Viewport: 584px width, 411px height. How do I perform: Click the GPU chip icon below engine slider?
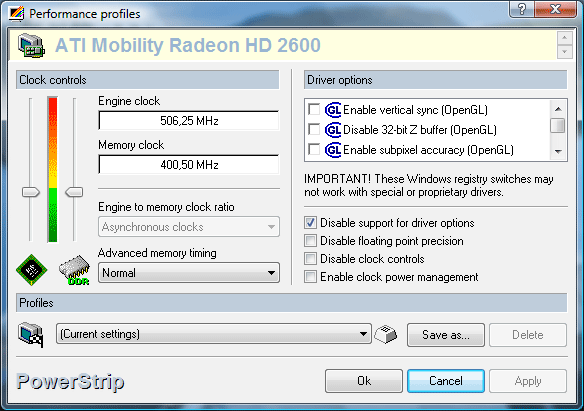pyautogui.click(x=32, y=270)
